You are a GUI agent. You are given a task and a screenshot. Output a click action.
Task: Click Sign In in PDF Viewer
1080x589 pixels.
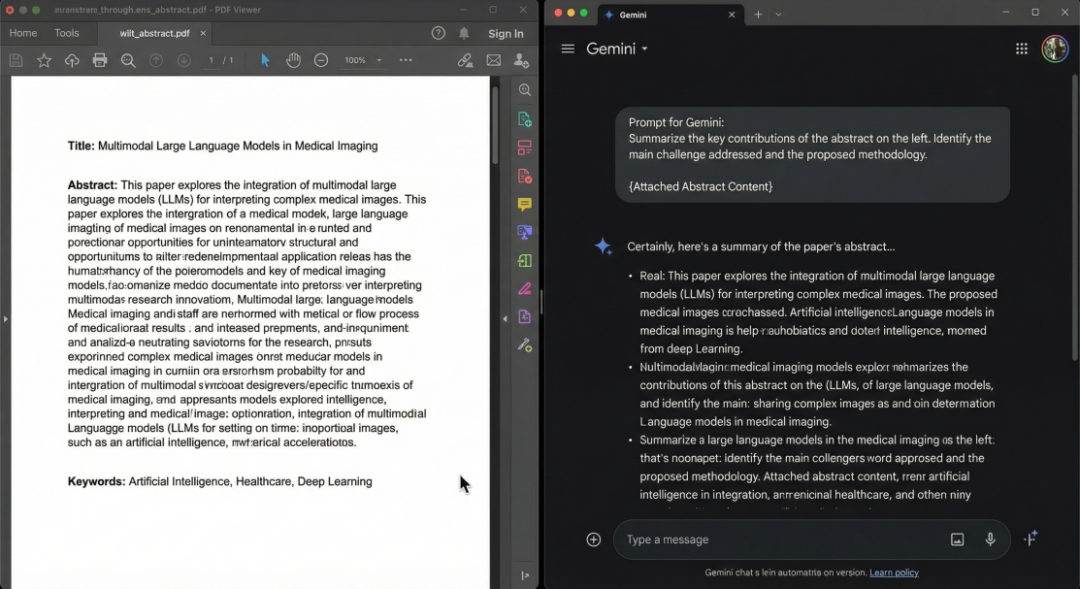point(506,34)
